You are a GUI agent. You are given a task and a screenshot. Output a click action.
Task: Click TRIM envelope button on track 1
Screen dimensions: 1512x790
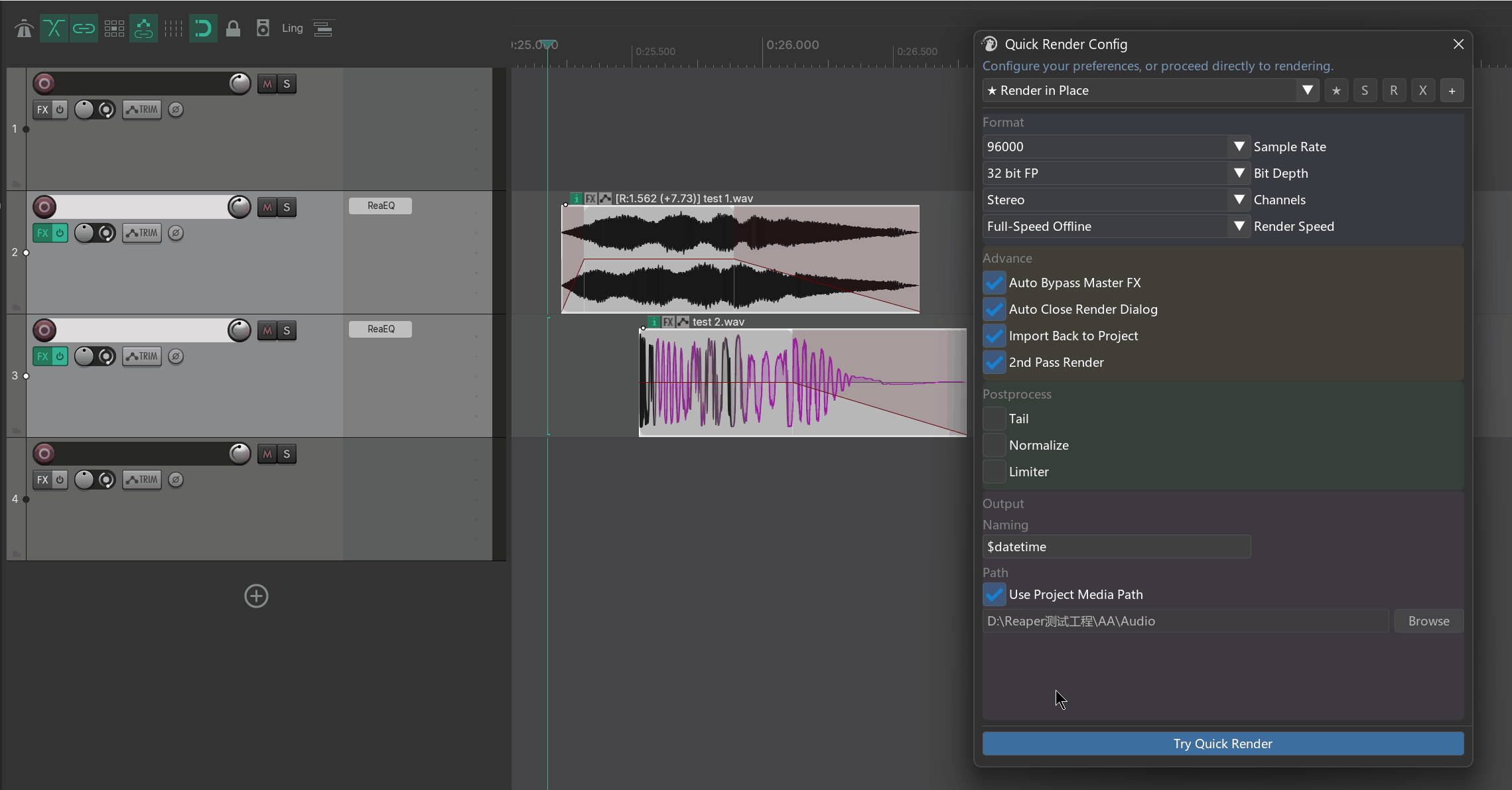point(142,109)
